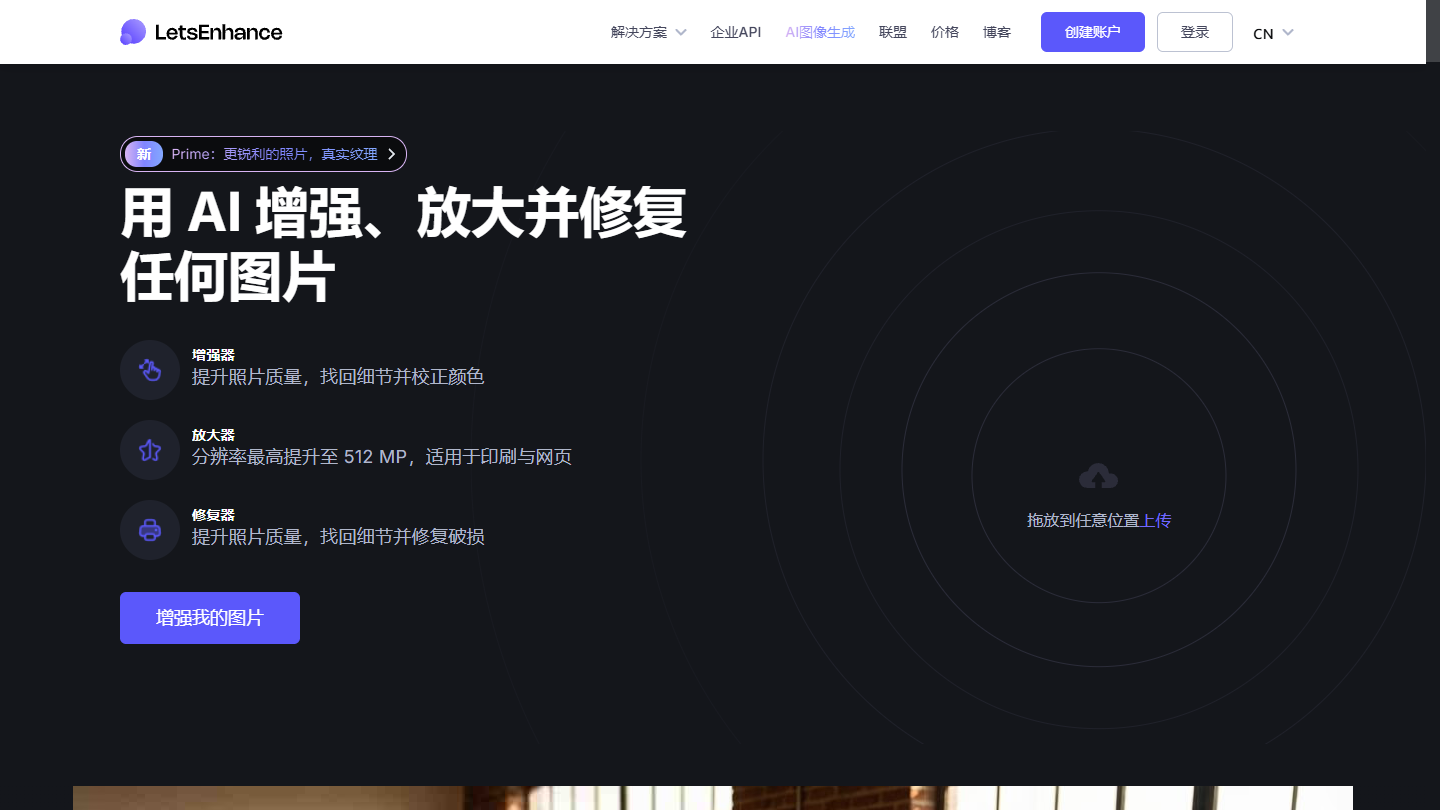Click the 创建账户 button
Image resolution: width=1440 pixels, height=810 pixels.
tap(1093, 32)
